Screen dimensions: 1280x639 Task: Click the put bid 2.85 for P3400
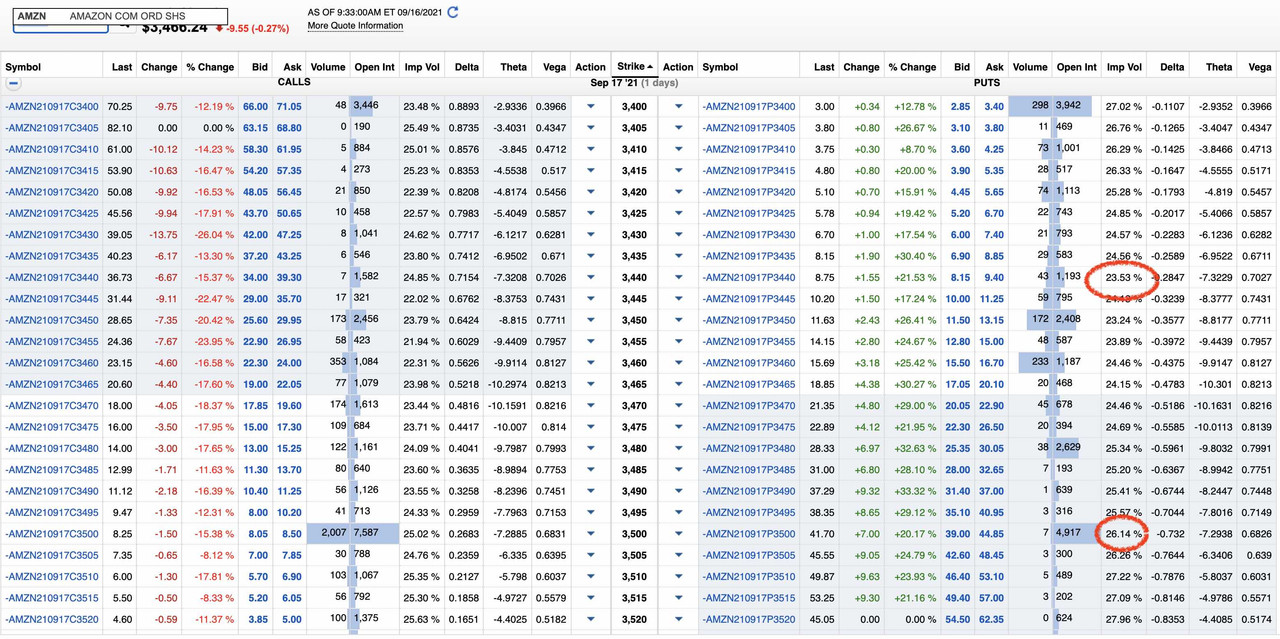(960, 106)
